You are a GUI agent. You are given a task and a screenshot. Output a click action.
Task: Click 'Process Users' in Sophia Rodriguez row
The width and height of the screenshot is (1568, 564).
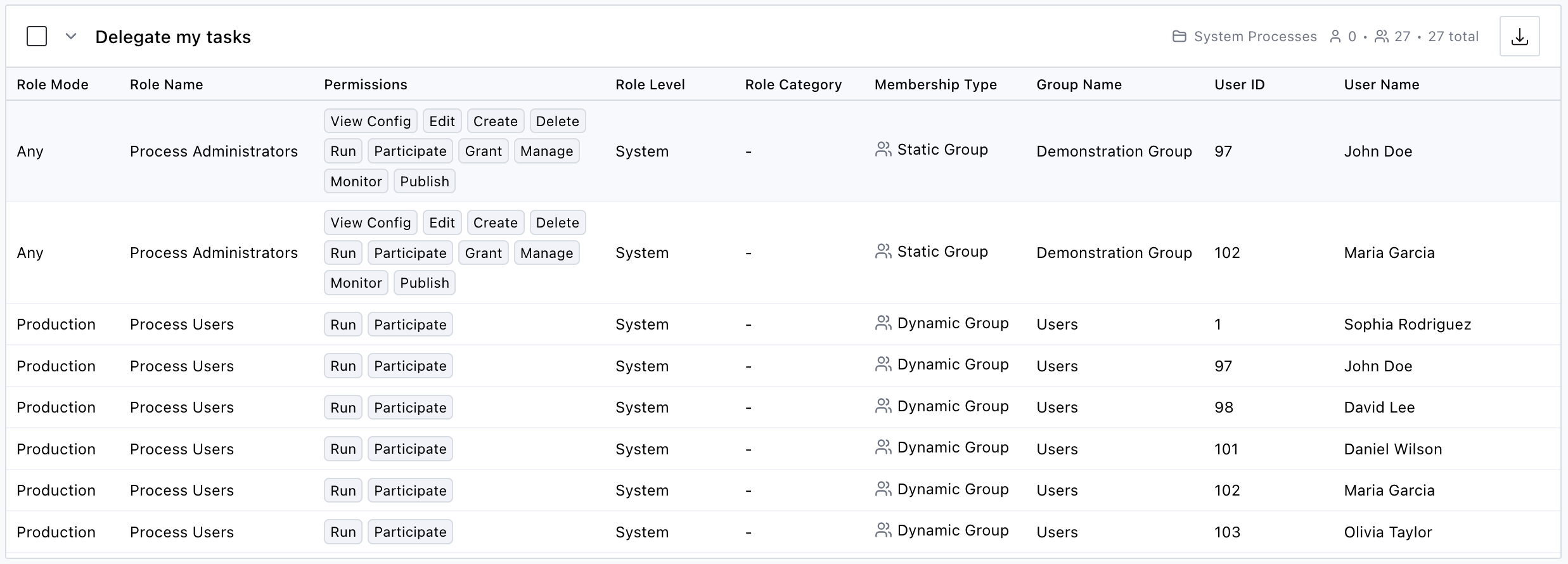(182, 324)
